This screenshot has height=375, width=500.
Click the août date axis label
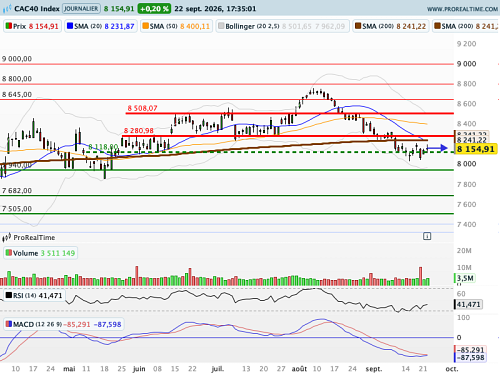[x=299, y=369]
